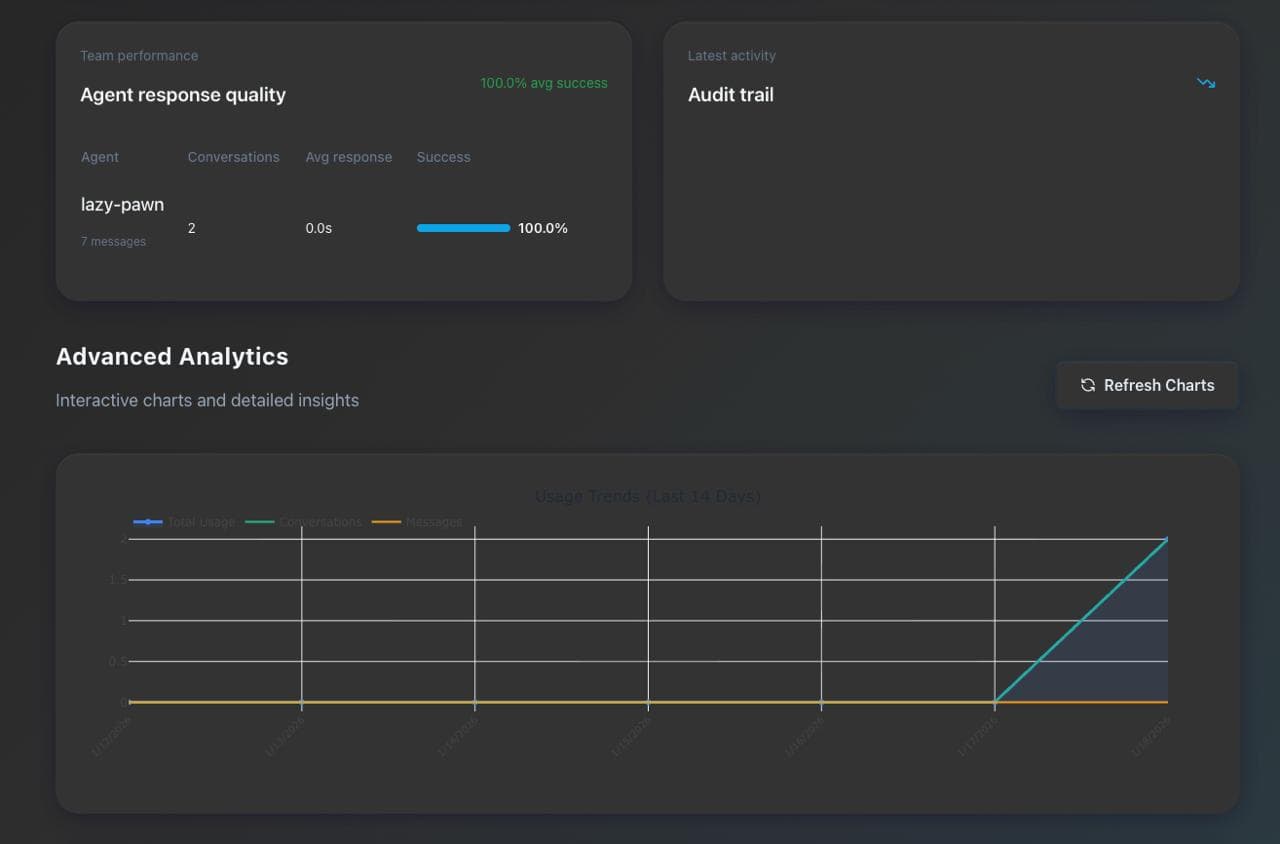
Task: Click the 7 messages label under lazy-pawn
Action: (x=115, y=241)
